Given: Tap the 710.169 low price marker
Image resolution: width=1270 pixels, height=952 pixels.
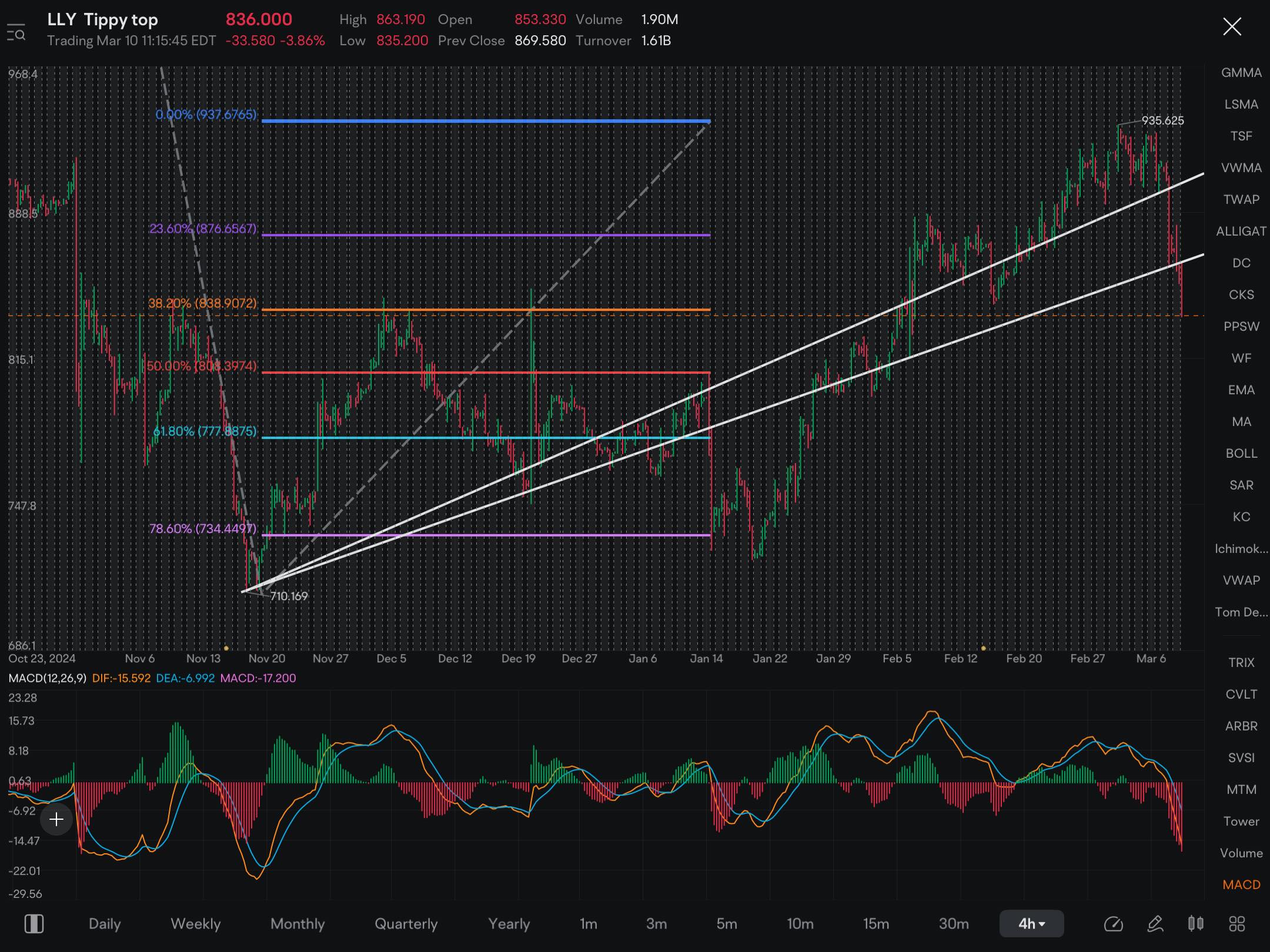Looking at the screenshot, I should 289,596.
